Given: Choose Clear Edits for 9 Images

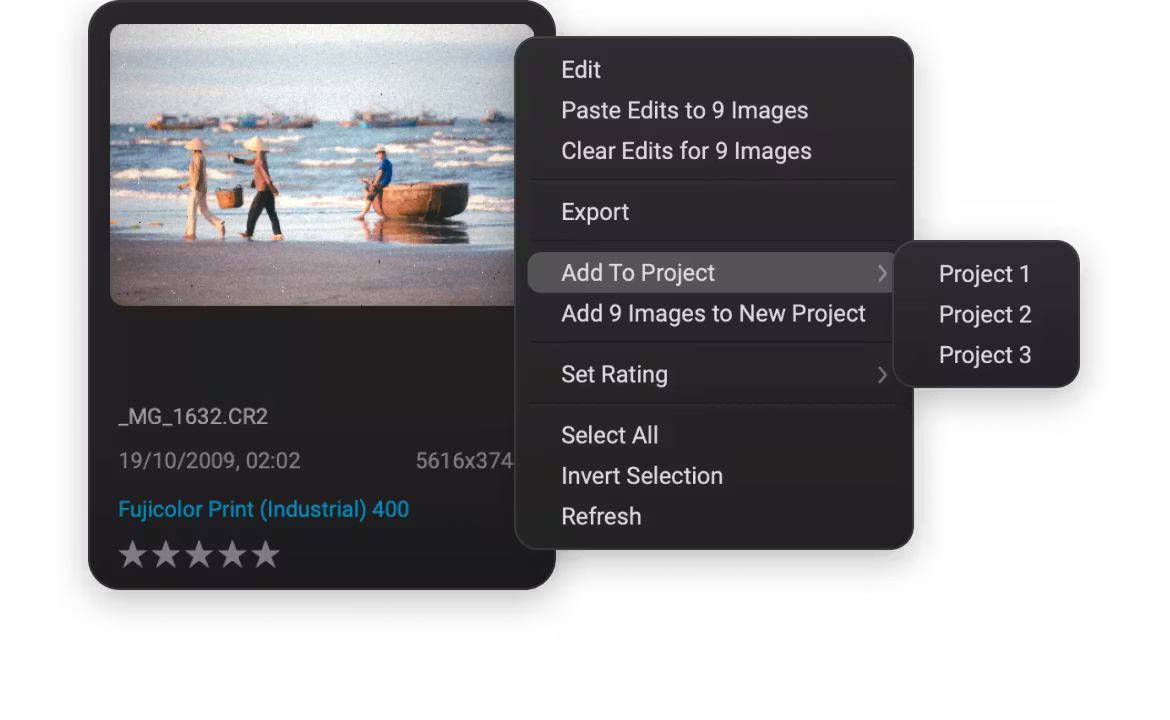Looking at the screenshot, I should [686, 151].
